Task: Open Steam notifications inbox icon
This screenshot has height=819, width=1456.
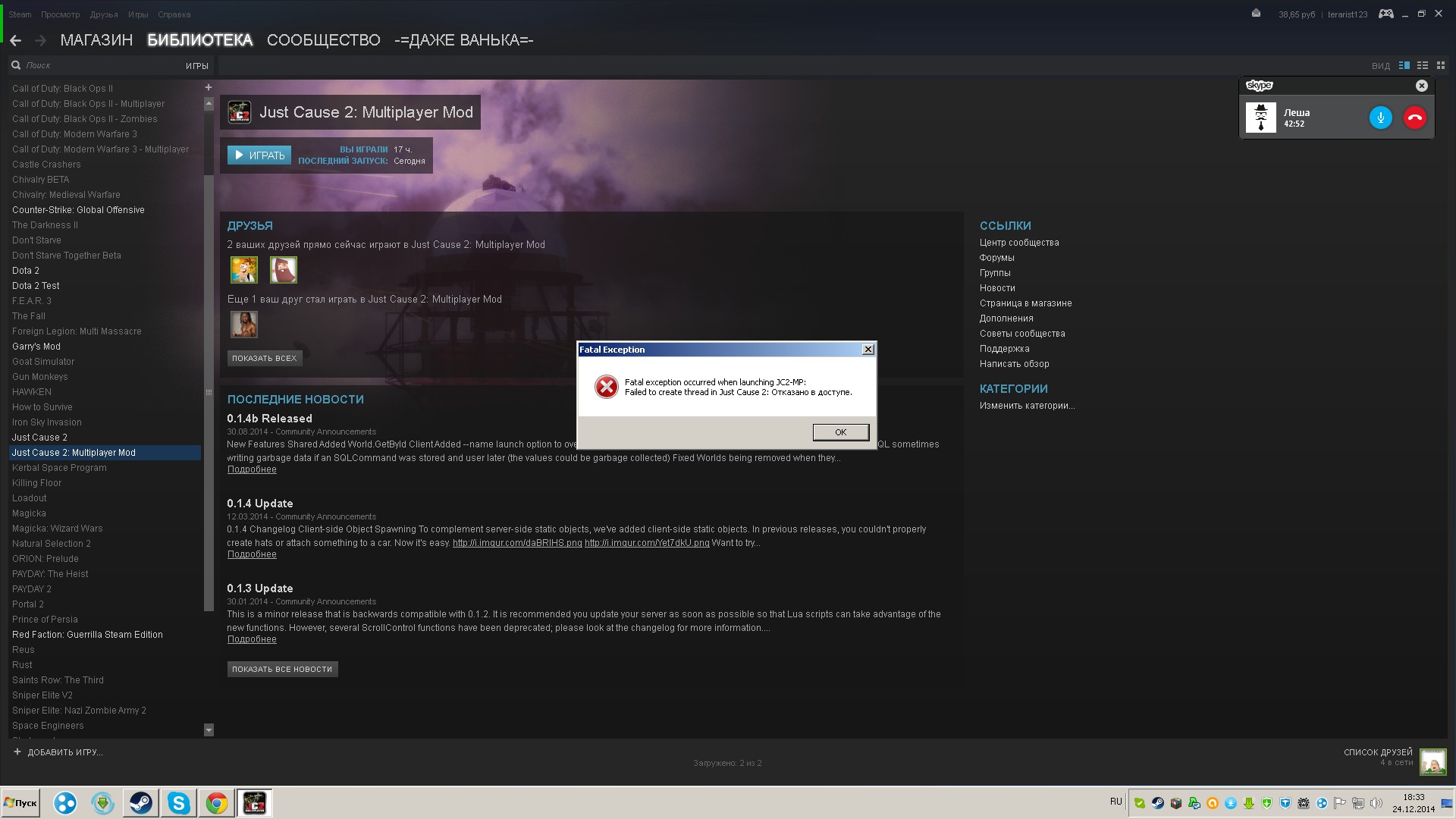Action: click(x=1256, y=14)
